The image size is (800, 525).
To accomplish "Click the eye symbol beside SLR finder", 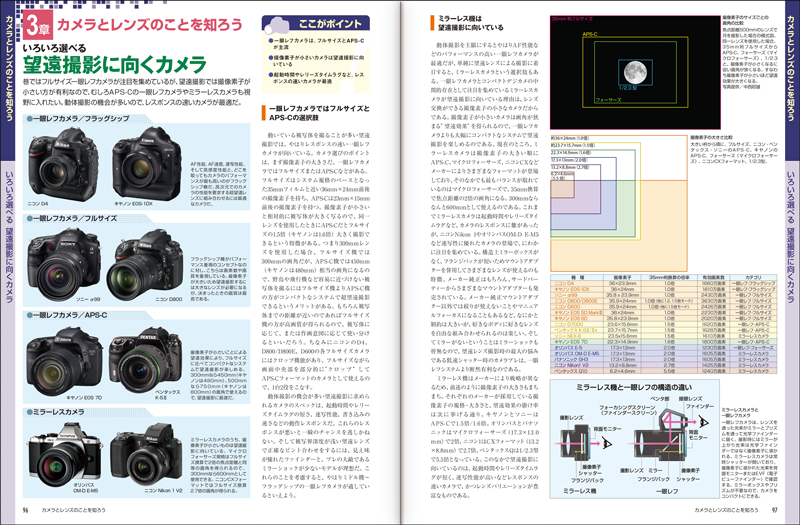I will [703, 421].
